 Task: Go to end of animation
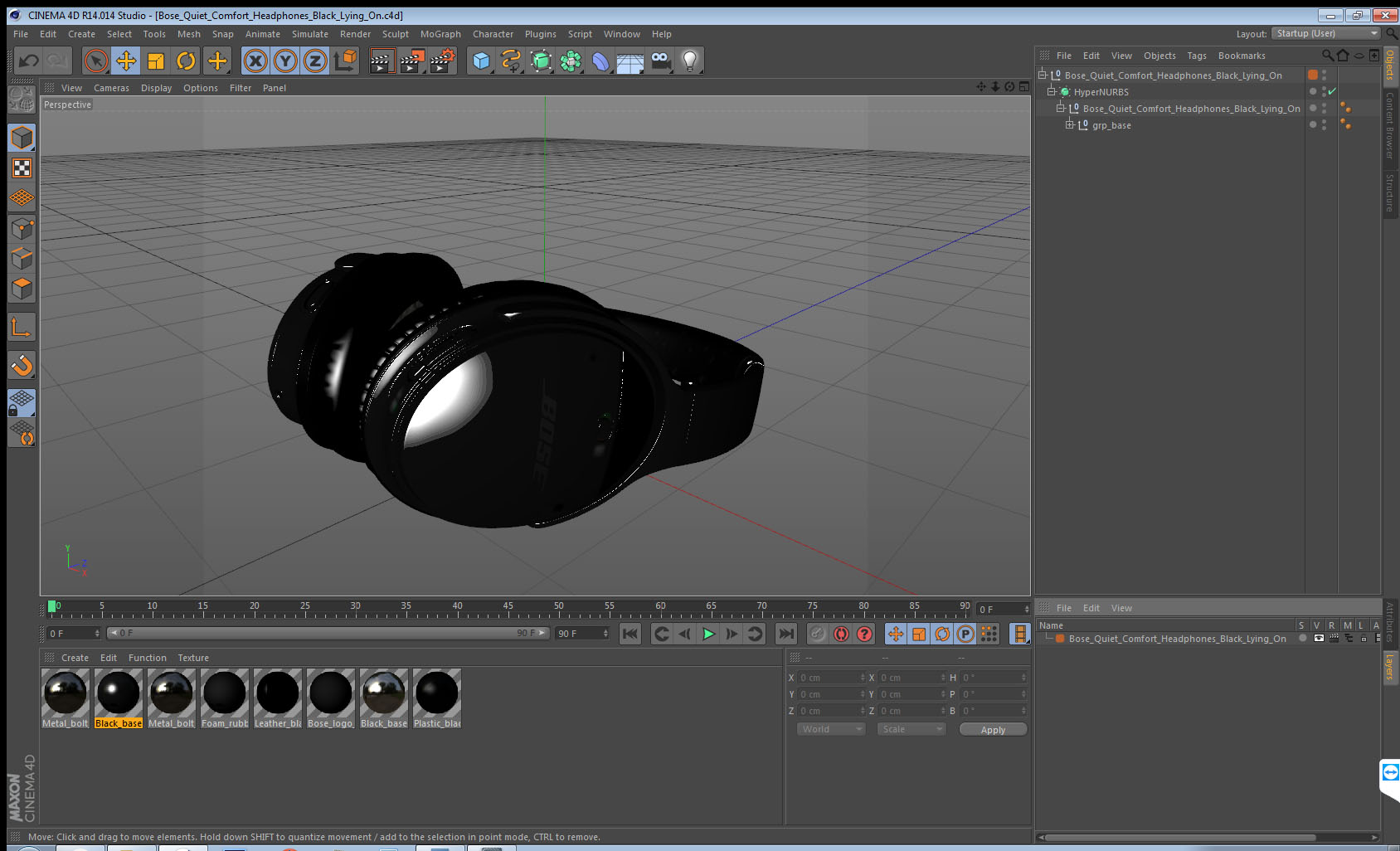[785, 634]
